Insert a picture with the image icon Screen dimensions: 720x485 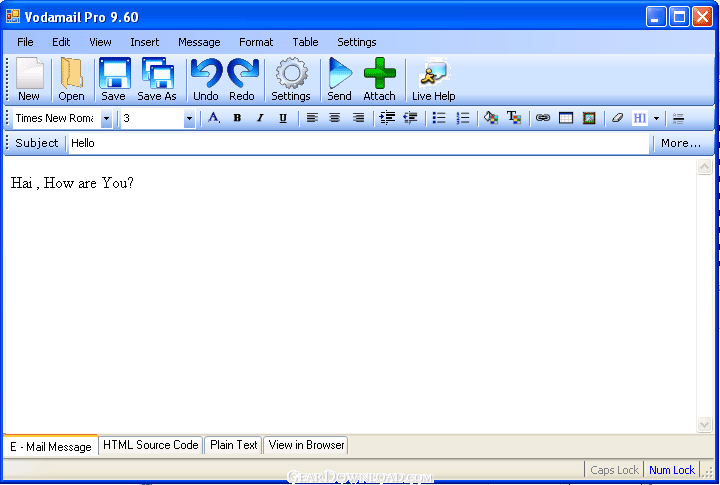[x=589, y=118]
